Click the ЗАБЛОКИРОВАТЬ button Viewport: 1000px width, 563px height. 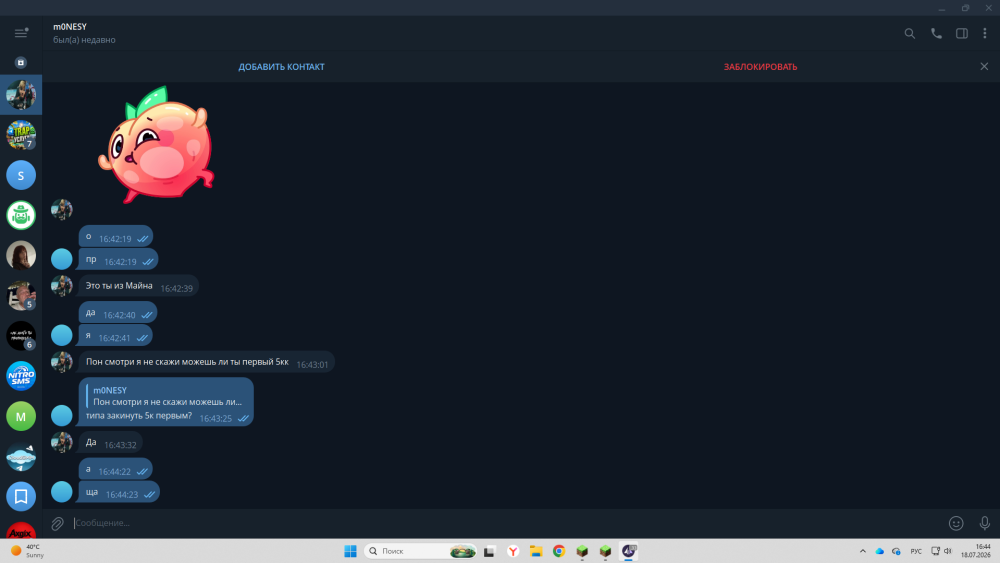coord(760,66)
